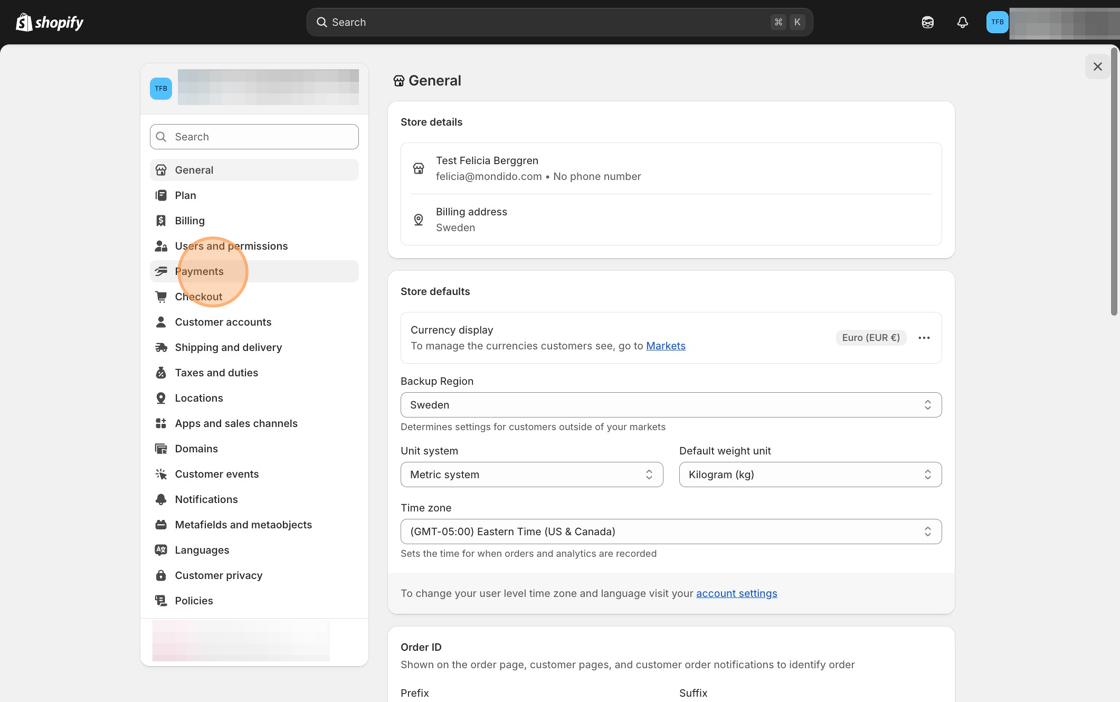1120x702 pixels.
Task: Click the Domains icon
Action: point(161,448)
